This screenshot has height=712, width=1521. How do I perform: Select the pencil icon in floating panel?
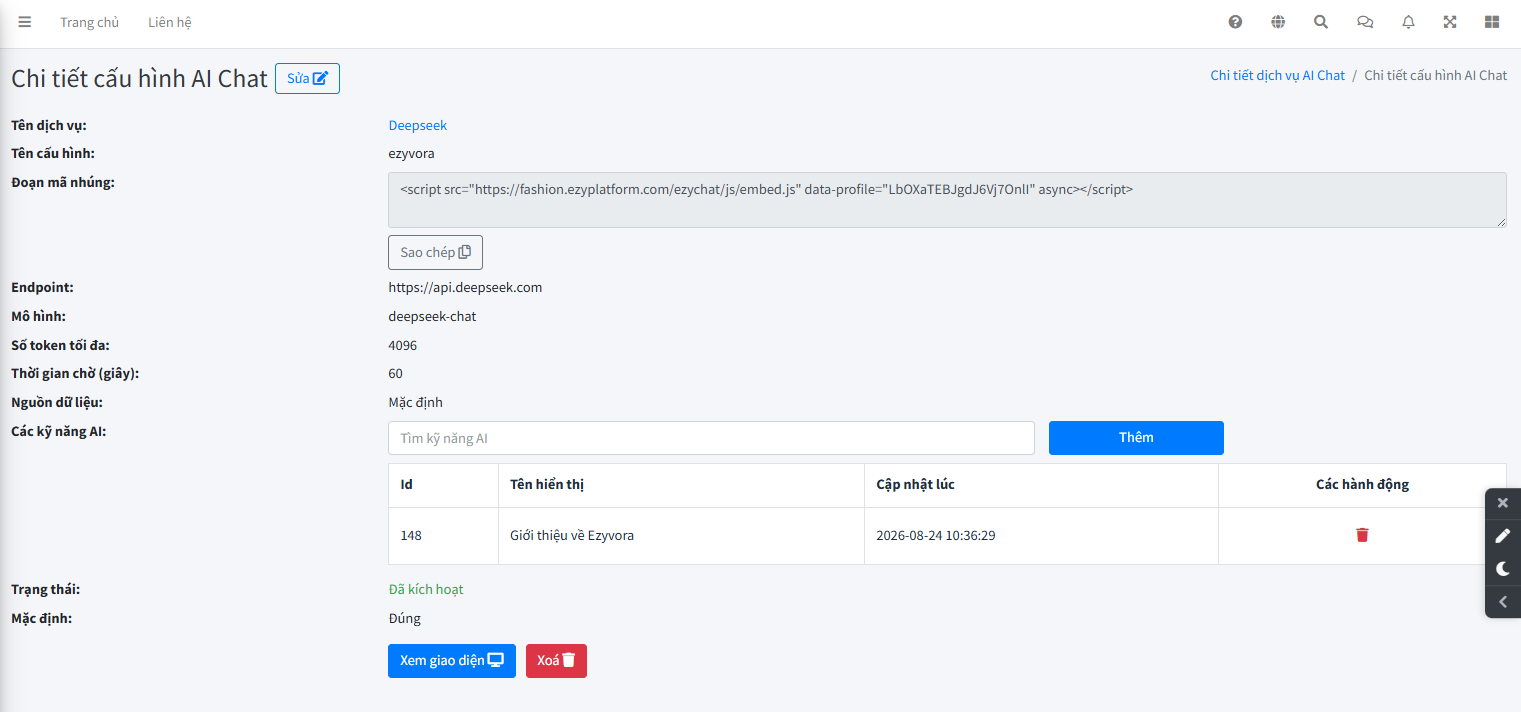[1503, 536]
